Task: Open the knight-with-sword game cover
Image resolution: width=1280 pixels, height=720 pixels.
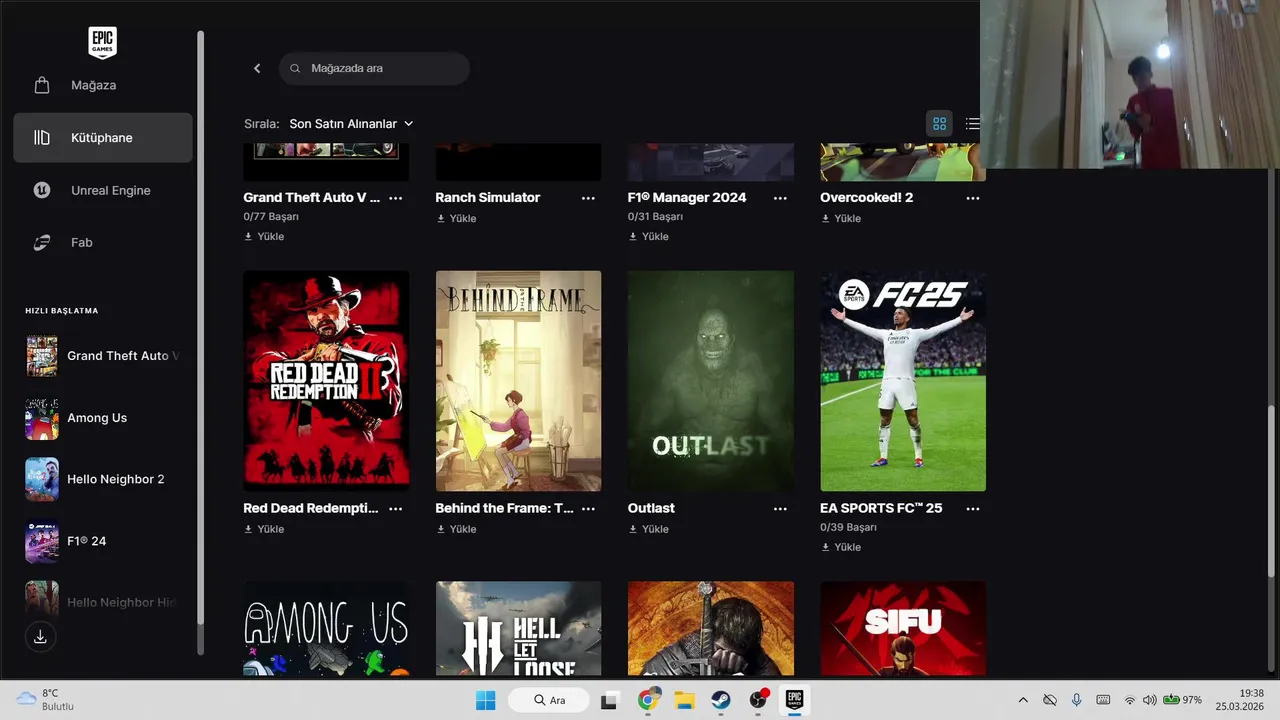Action: coord(711,629)
